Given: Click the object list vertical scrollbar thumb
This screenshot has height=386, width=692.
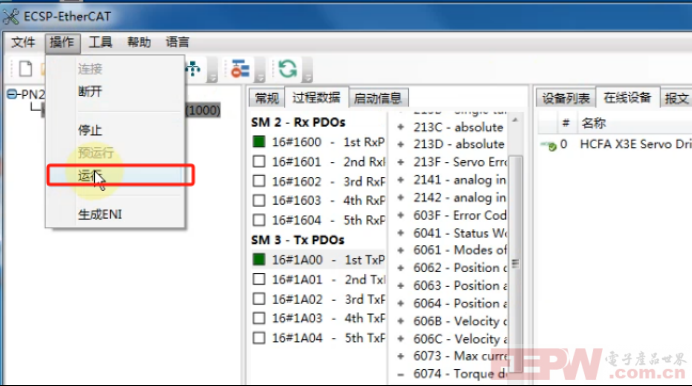Looking at the screenshot, I should click(515, 265).
